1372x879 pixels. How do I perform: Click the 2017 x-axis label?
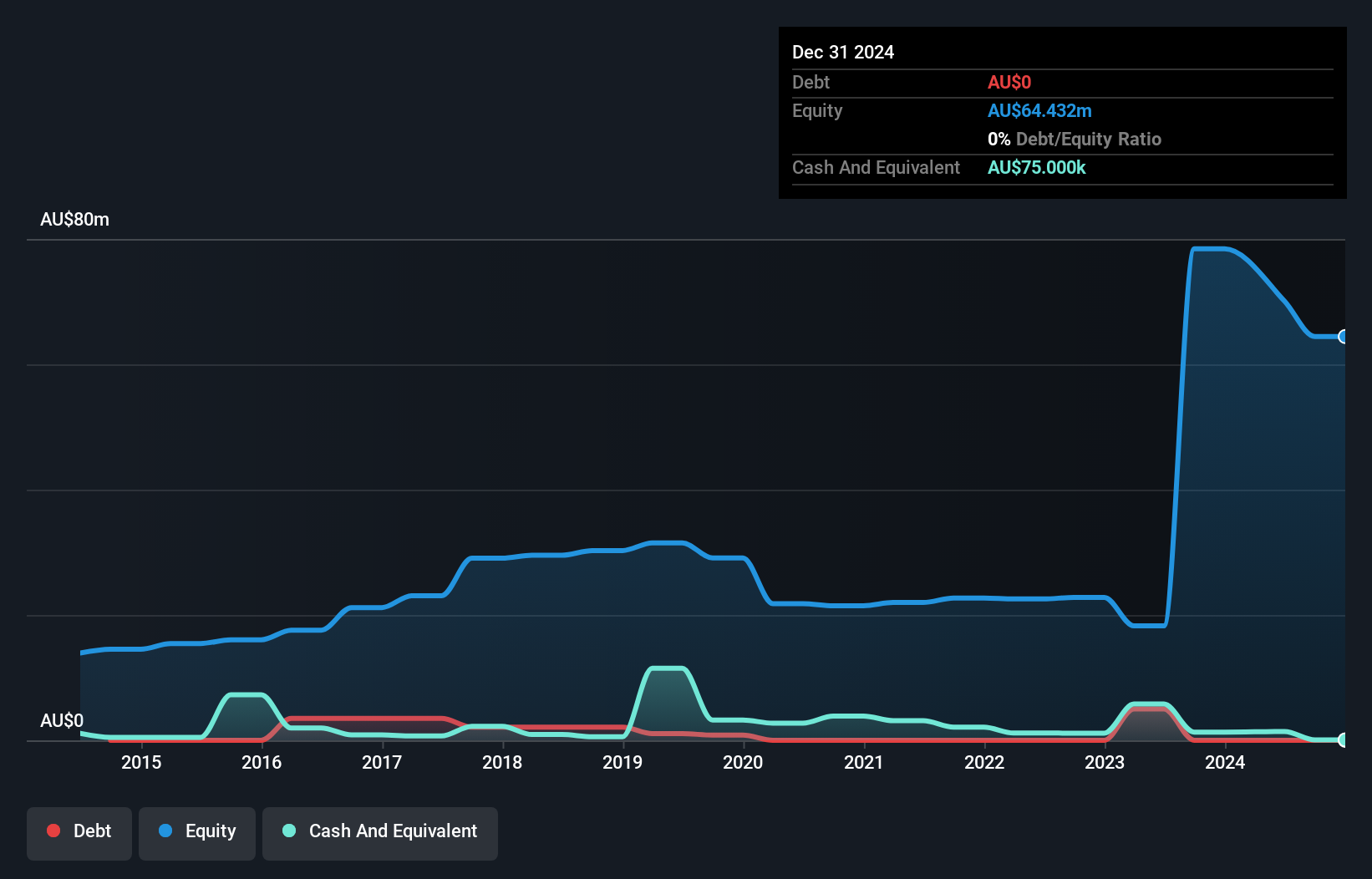pos(382,762)
